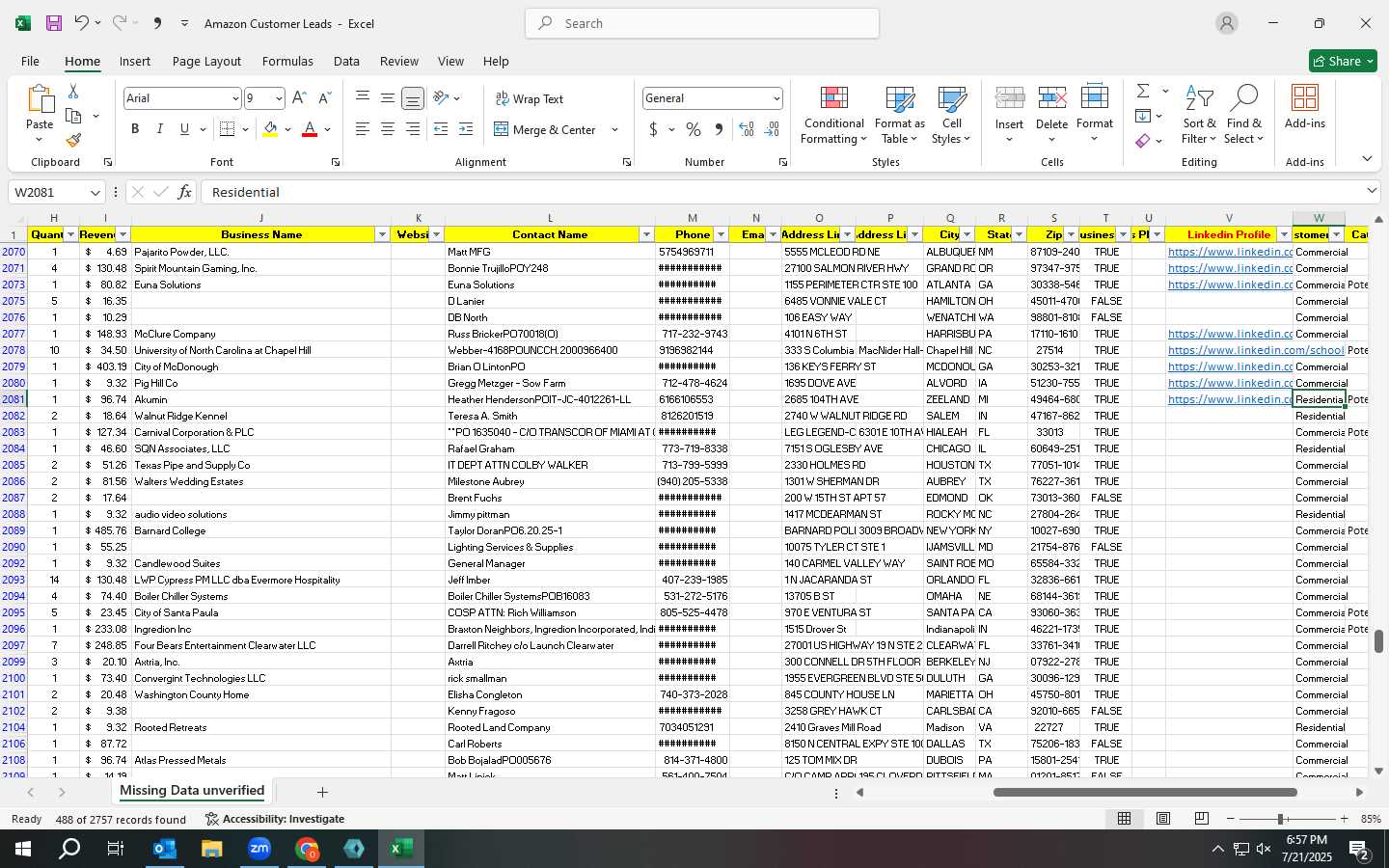Apply percent style number format
Viewport: 1389px width, 868px height.
pos(694,129)
